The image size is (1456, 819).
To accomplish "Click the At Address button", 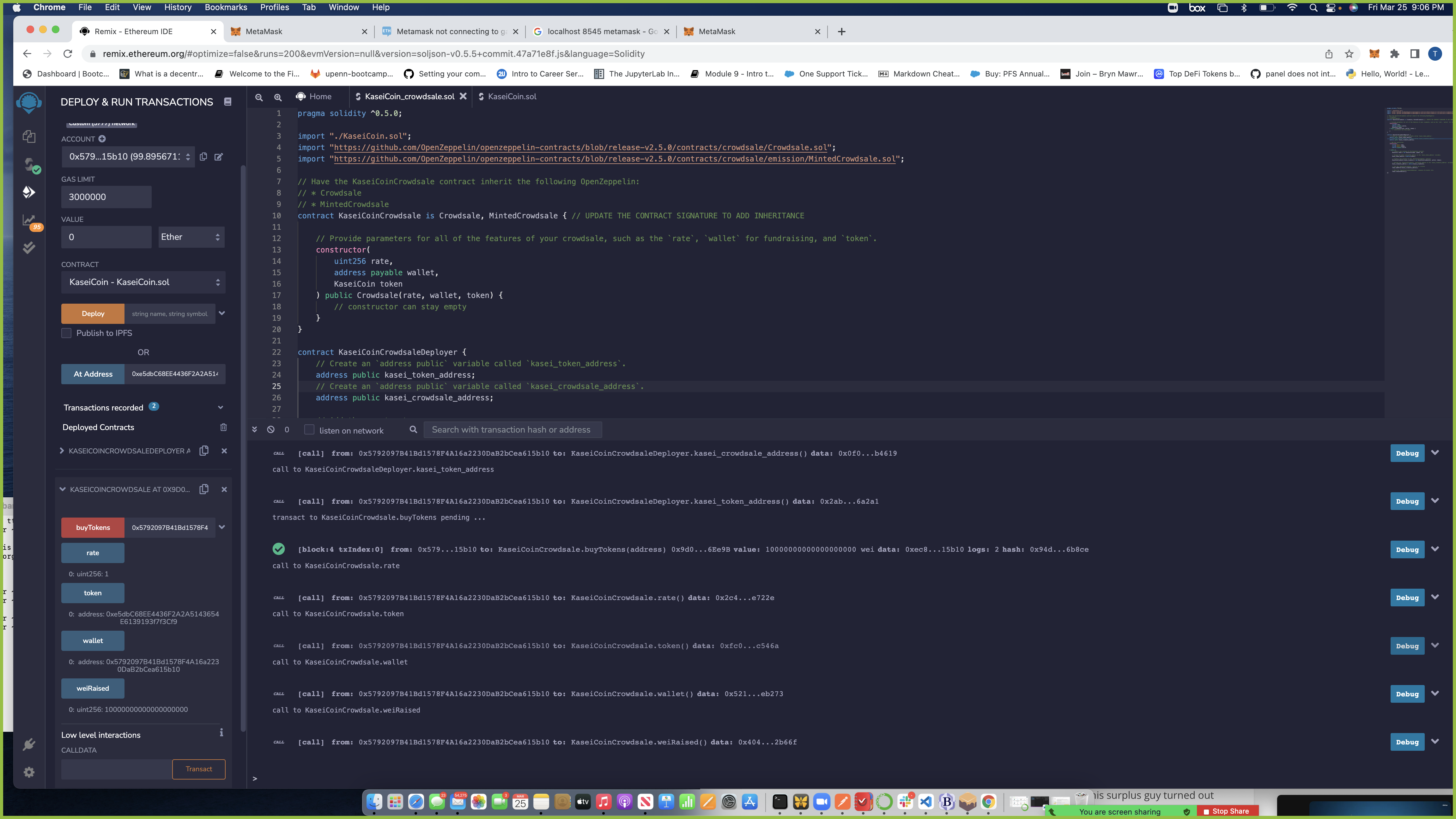I will tap(93, 374).
